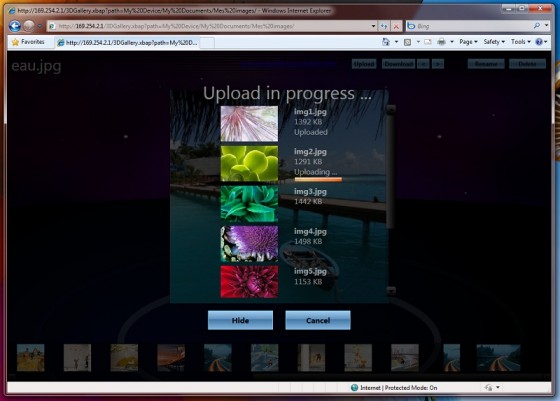The width and height of the screenshot is (560, 401).
Task: Click the Home icon in command bar
Action: pyautogui.click(x=386, y=42)
